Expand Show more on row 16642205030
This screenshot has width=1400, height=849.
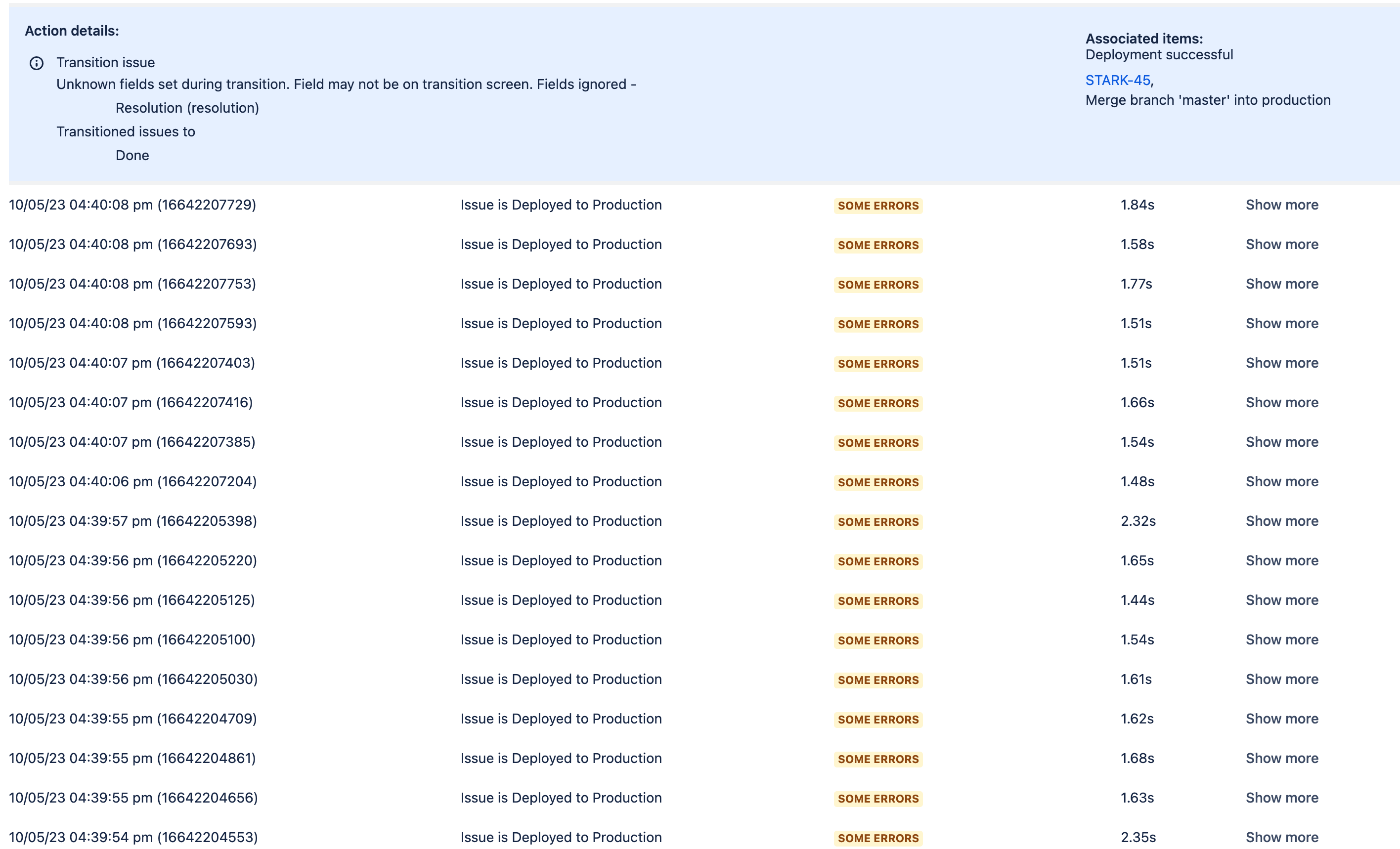tap(1281, 679)
